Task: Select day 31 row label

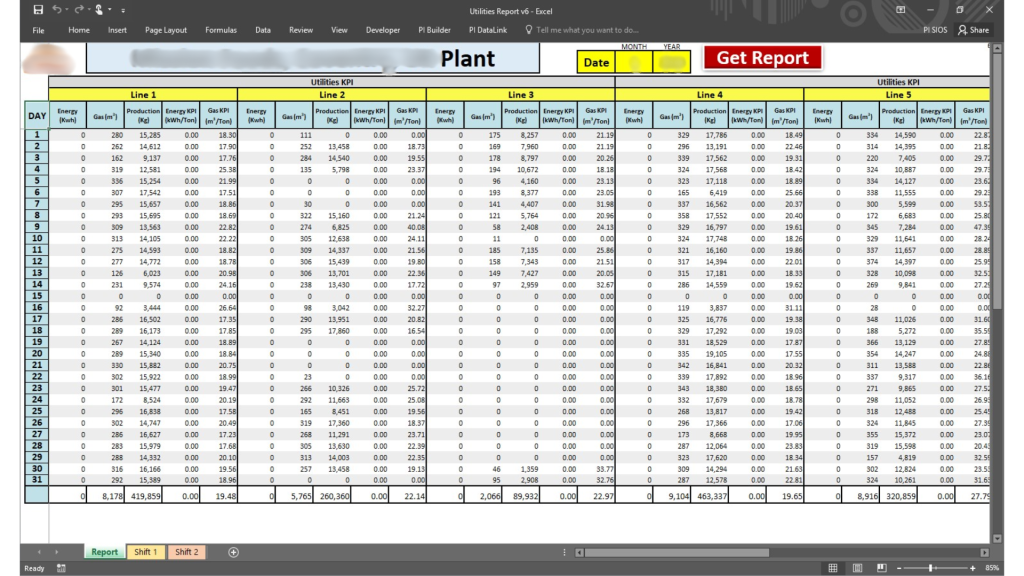Action: pos(37,480)
